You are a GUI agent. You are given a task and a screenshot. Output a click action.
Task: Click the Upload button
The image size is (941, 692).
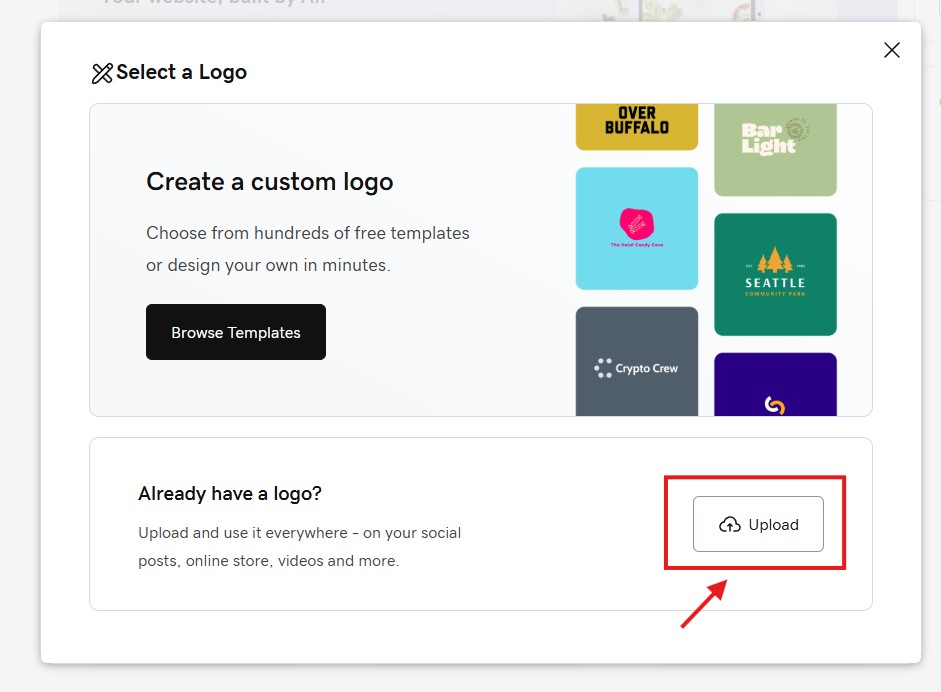758,524
